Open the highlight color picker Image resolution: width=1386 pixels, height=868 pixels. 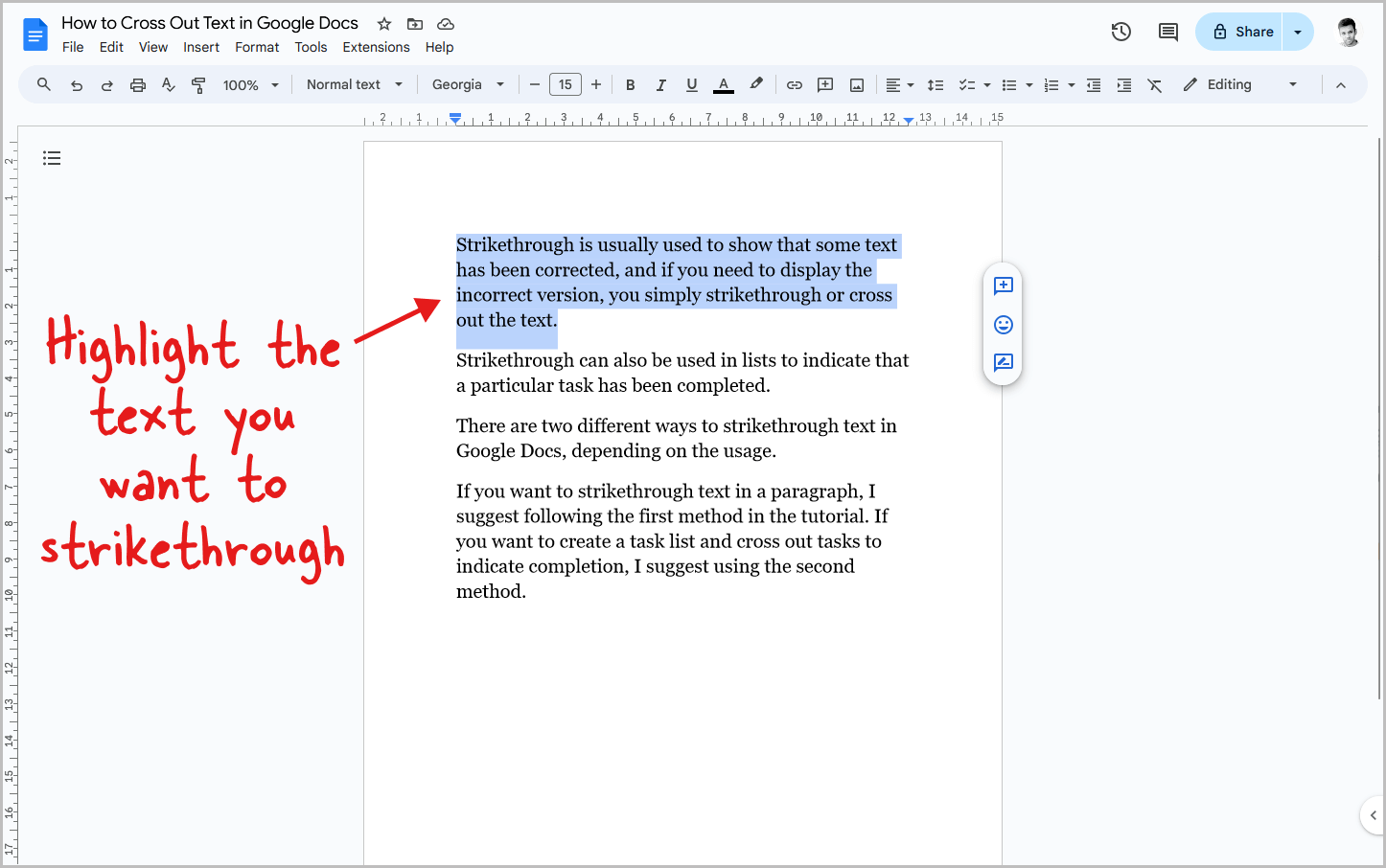point(756,84)
